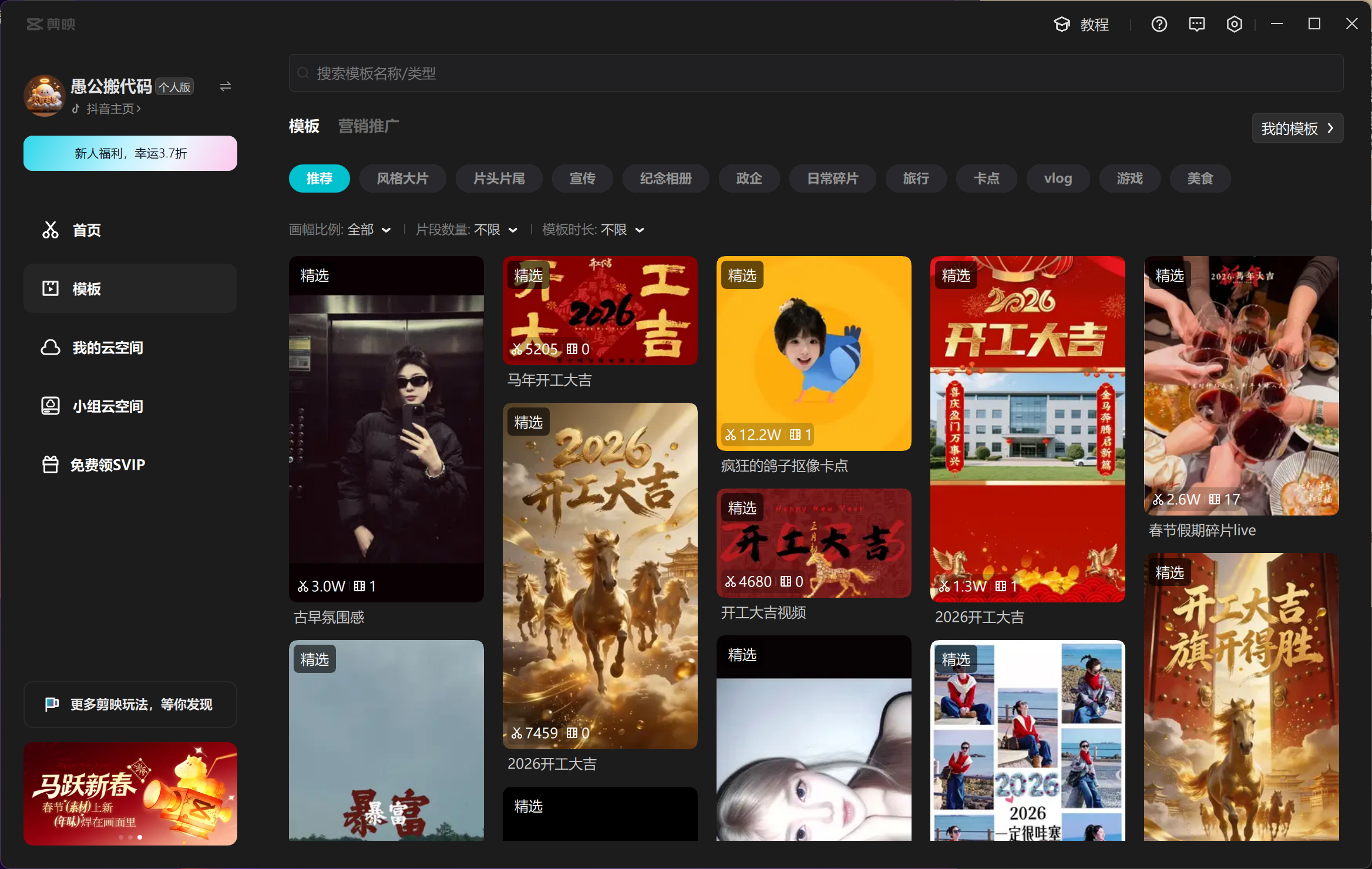Click the 我的模板 button
Image resolution: width=1372 pixels, height=869 pixels.
[x=1297, y=128]
